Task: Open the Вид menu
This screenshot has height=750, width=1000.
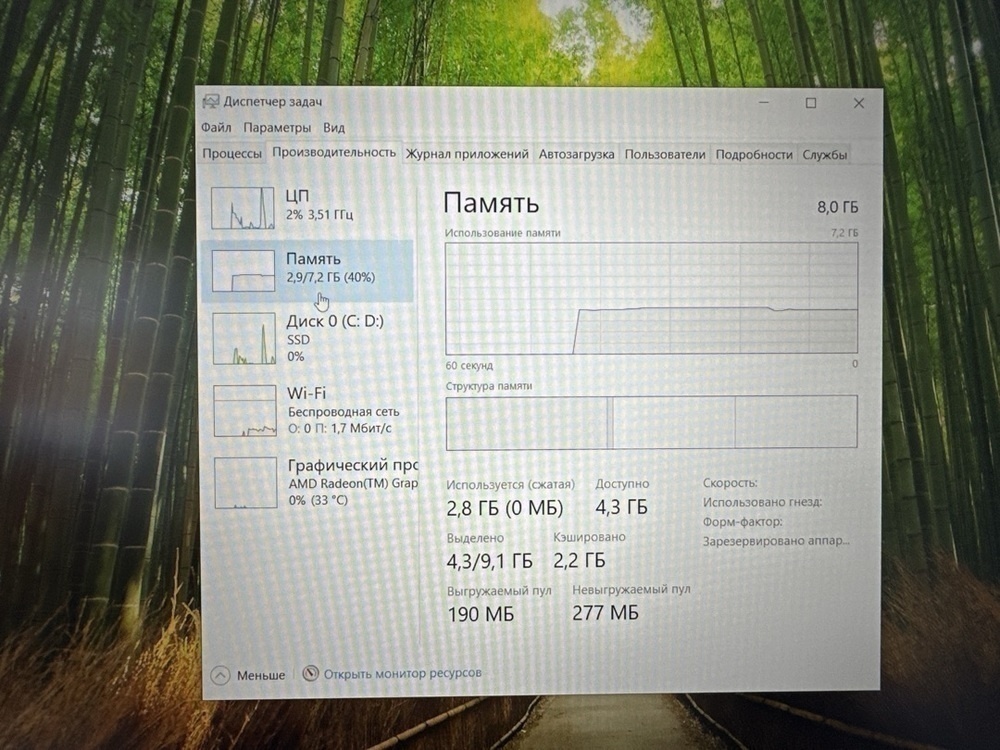Action: pos(333,127)
